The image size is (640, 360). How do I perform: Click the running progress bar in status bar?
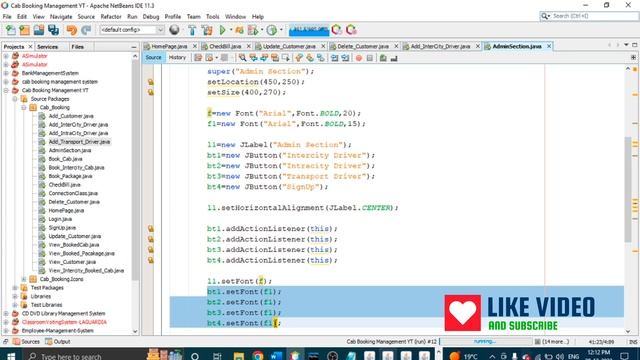(x=485, y=341)
